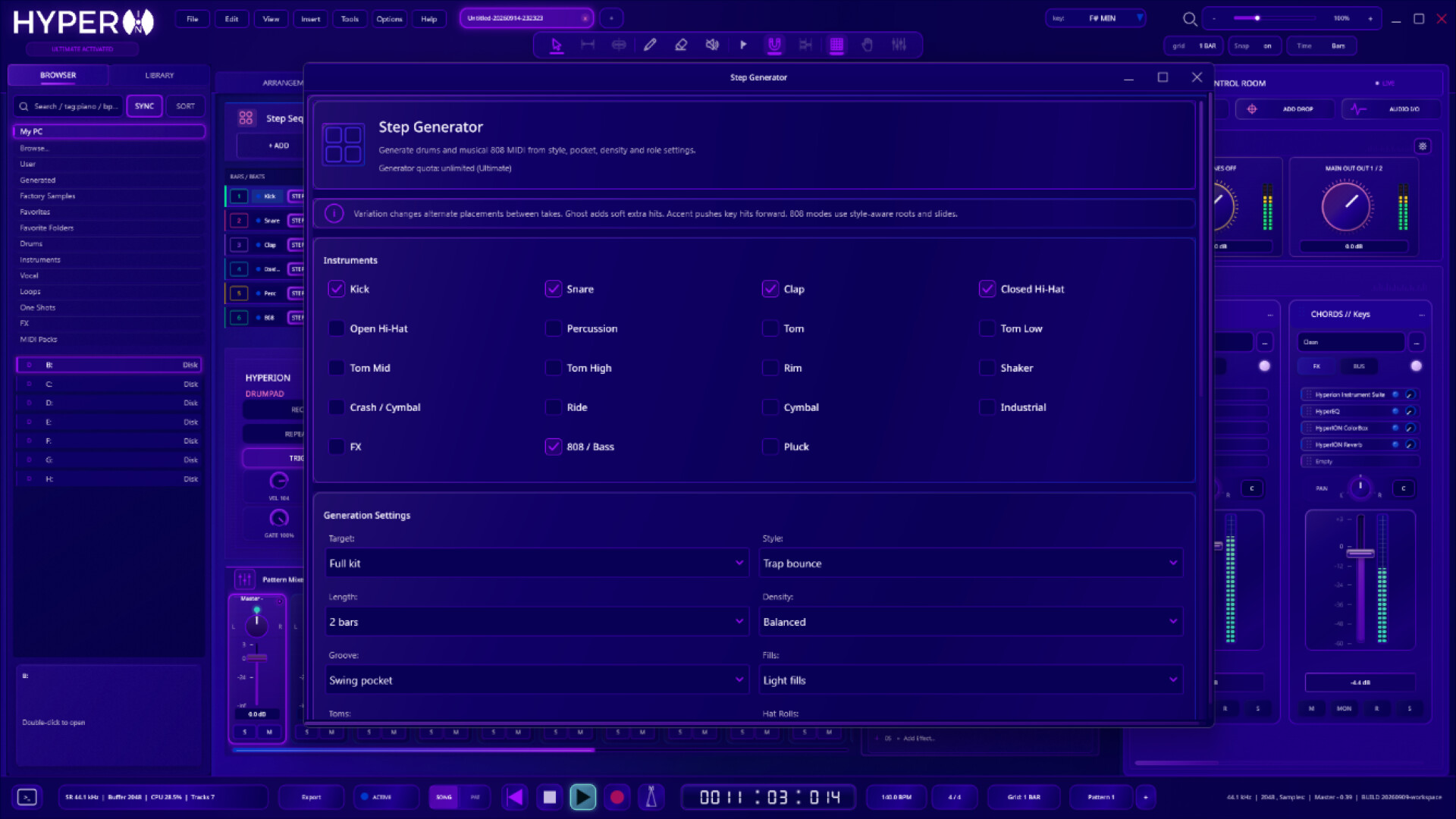Uncheck the 808 / Bass checkbox

pyautogui.click(x=554, y=447)
